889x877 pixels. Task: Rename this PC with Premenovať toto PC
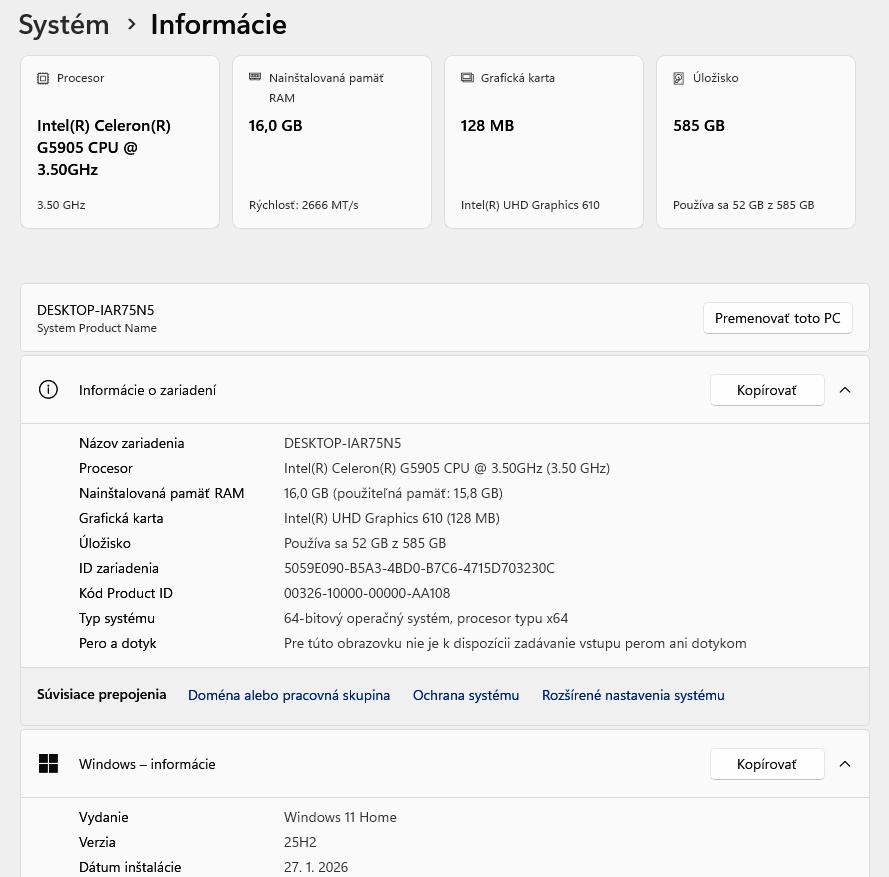[x=777, y=318]
